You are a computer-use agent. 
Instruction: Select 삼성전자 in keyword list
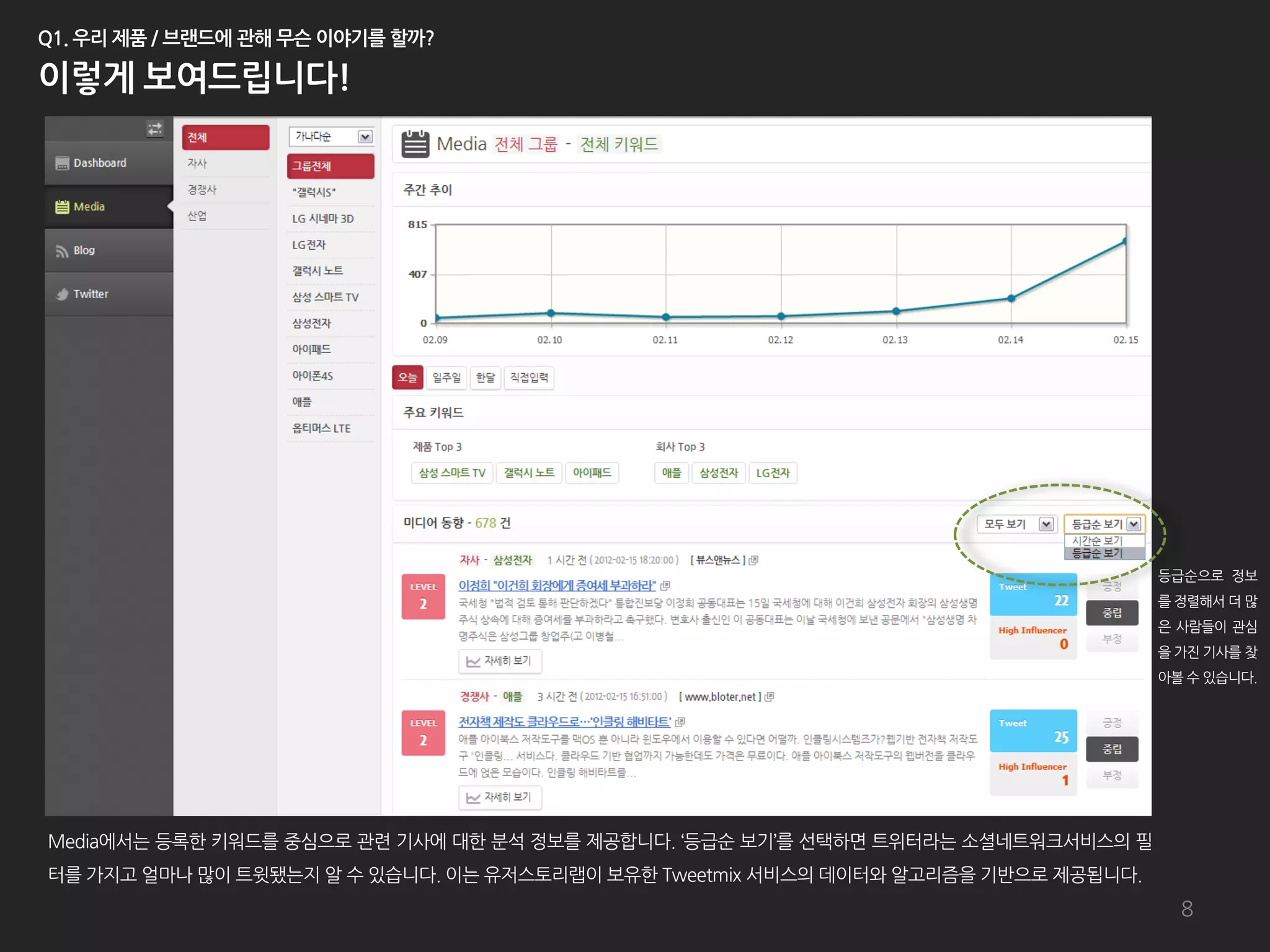[331, 324]
